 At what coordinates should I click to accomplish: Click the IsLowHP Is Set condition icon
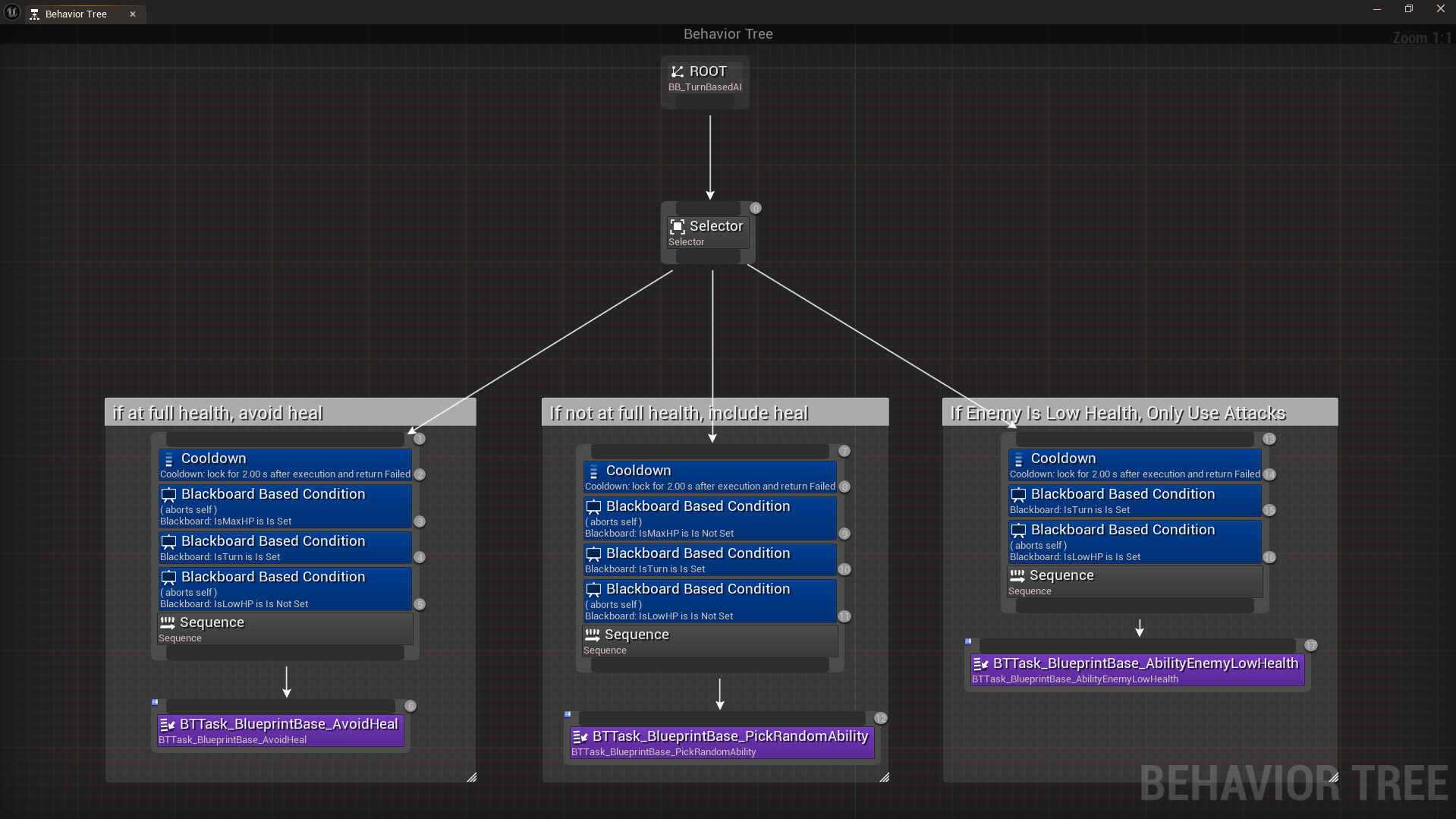[1019, 531]
